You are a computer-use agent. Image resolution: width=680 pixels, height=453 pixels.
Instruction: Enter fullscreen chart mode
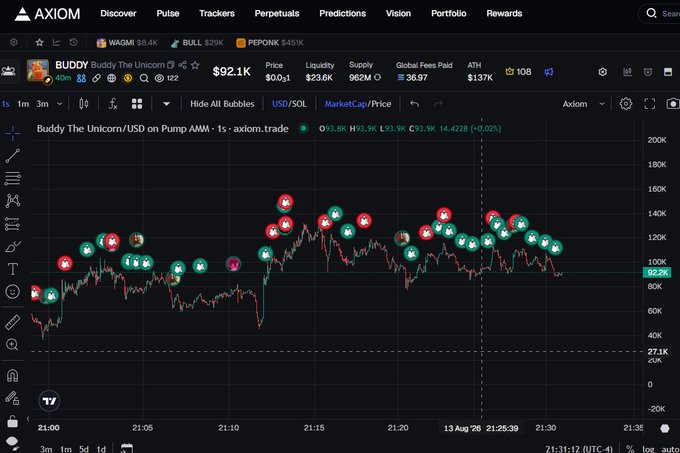click(x=650, y=104)
